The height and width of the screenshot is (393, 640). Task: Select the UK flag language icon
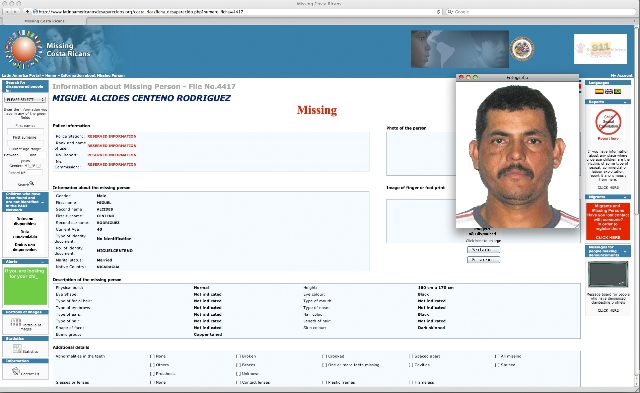(608, 91)
